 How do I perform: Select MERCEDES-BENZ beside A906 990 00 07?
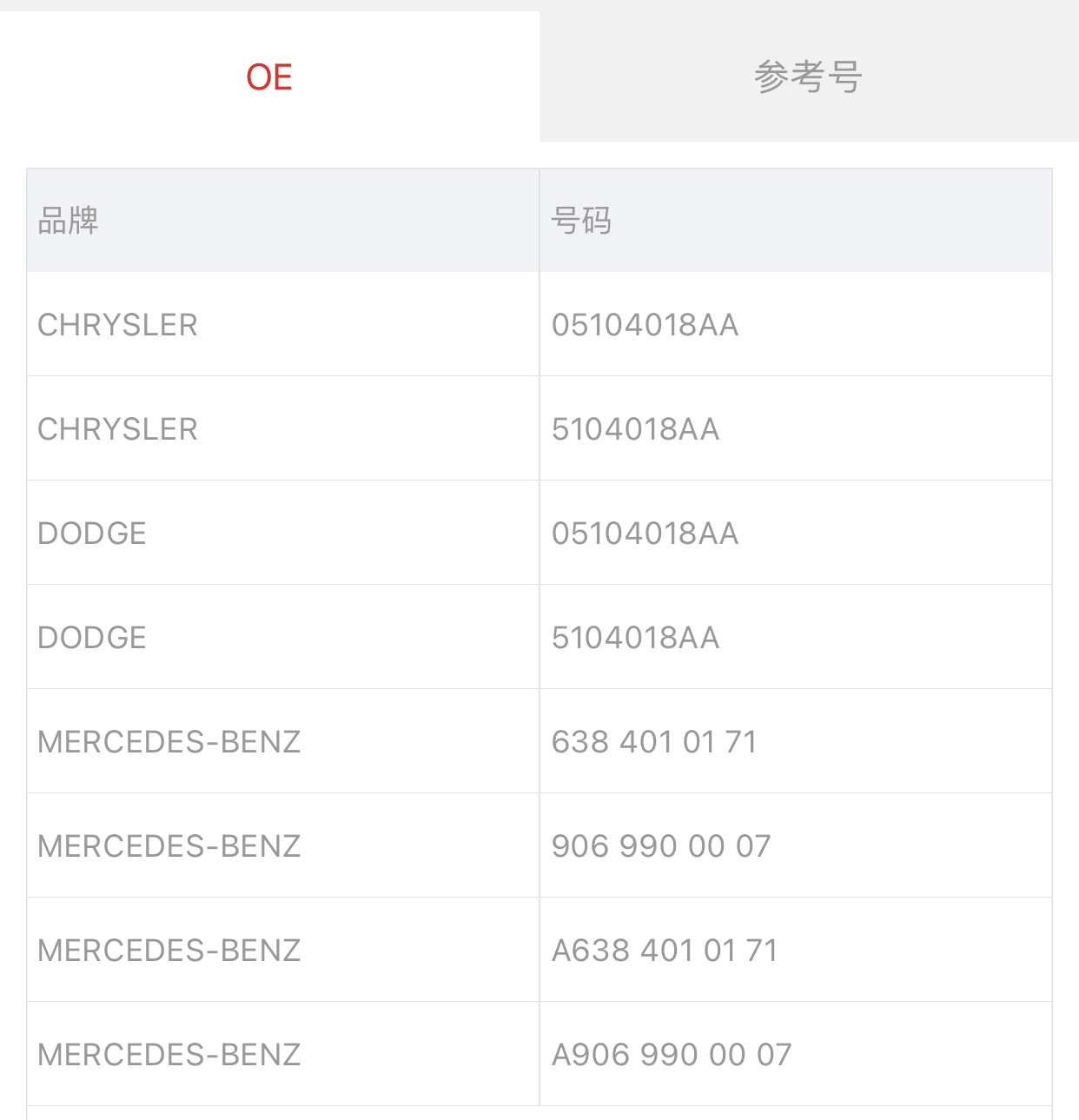pos(169,1055)
